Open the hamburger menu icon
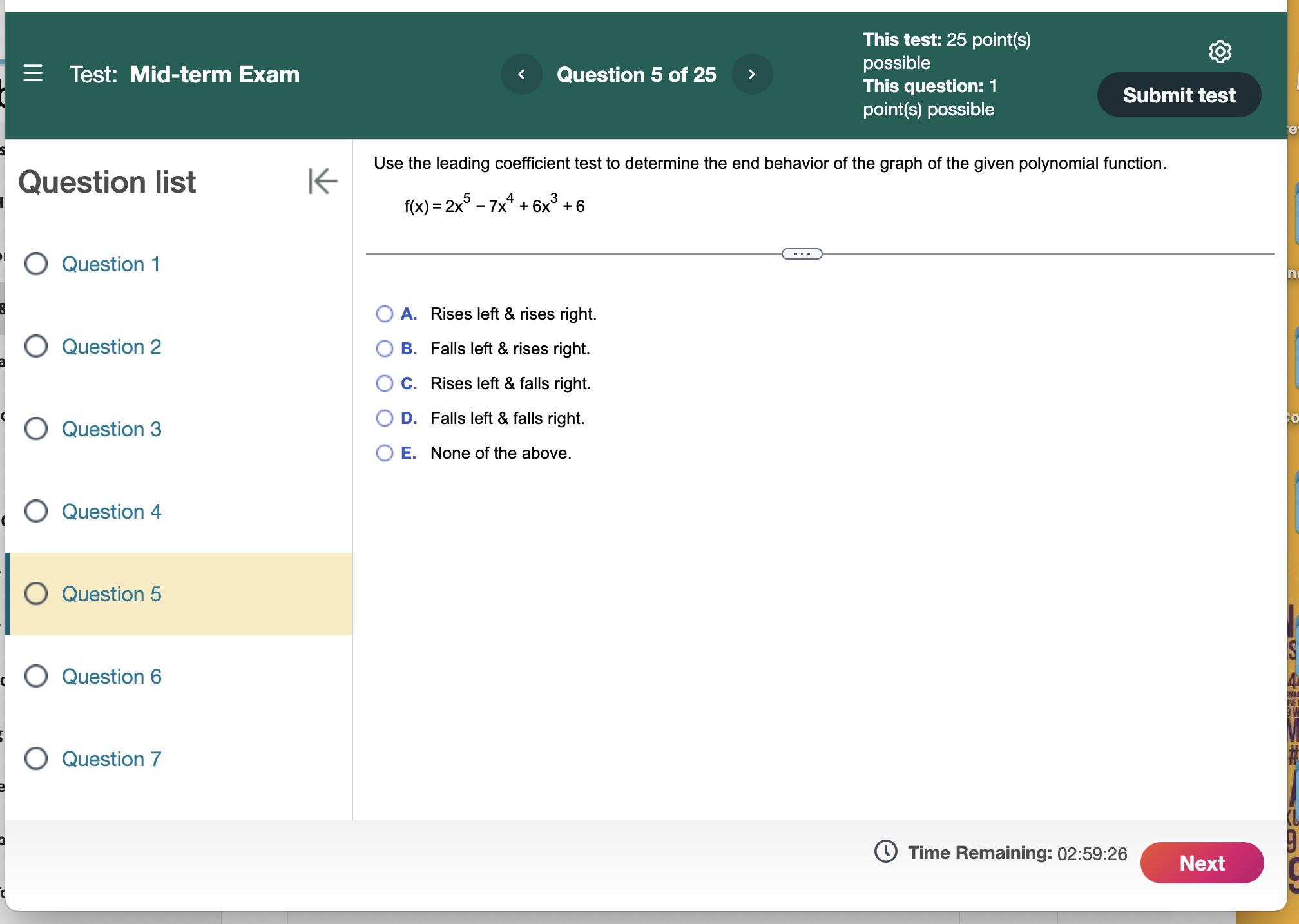1299x924 pixels. 33,73
